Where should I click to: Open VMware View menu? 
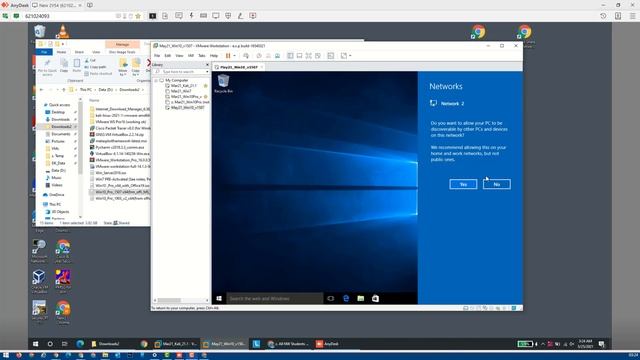pyautogui.click(x=179, y=56)
